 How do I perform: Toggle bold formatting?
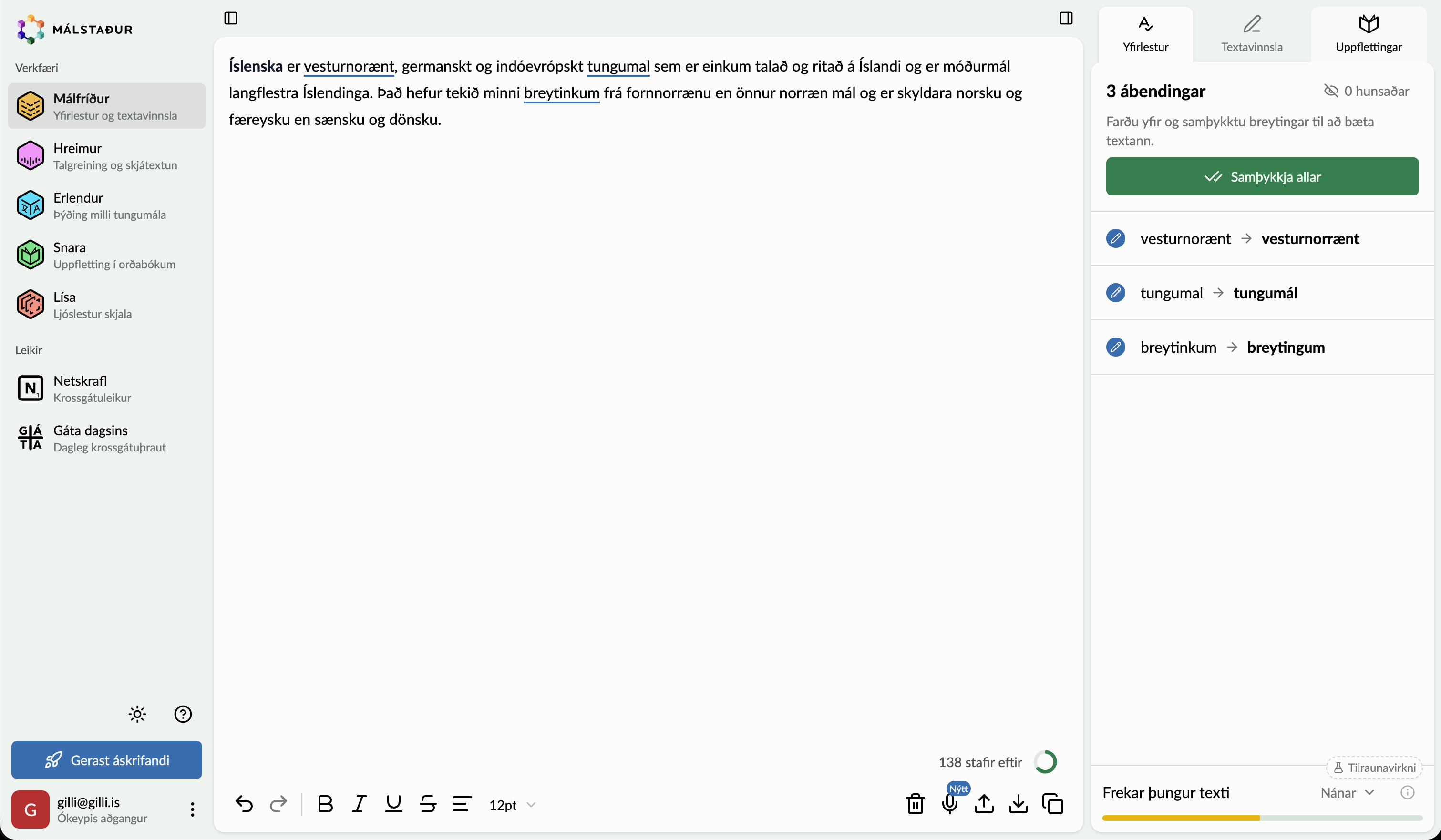pyautogui.click(x=325, y=804)
